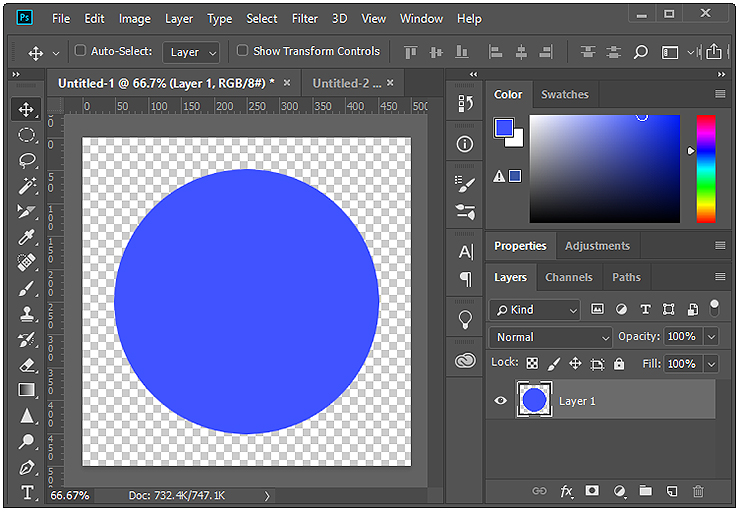Image resolution: width=740 pixels, height=512 pixels.
Task: Open the Auto-Select Layer dropdown
Action: coord(191,52)
